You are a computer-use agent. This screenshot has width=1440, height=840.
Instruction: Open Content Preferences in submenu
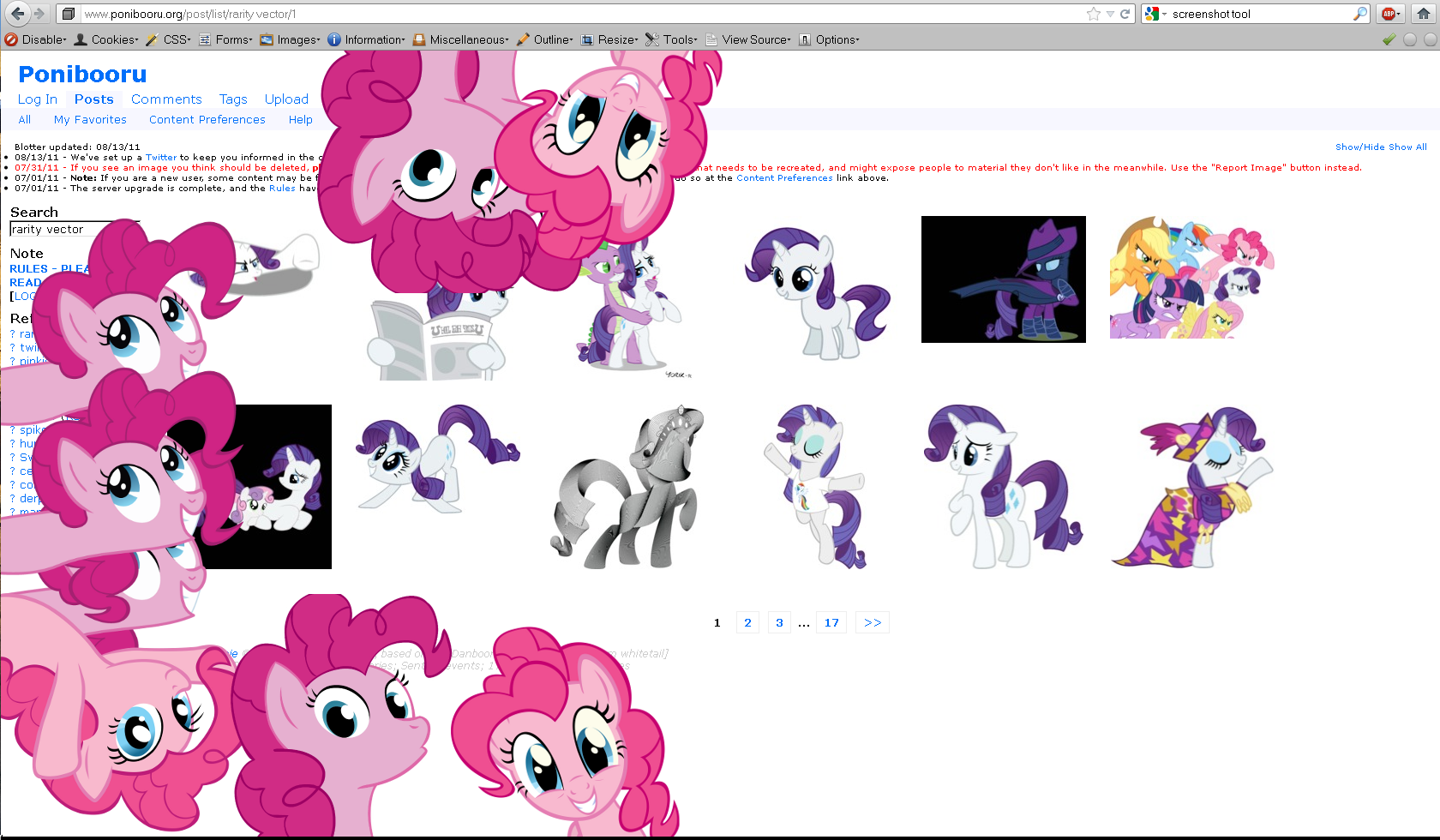(207, 120)
